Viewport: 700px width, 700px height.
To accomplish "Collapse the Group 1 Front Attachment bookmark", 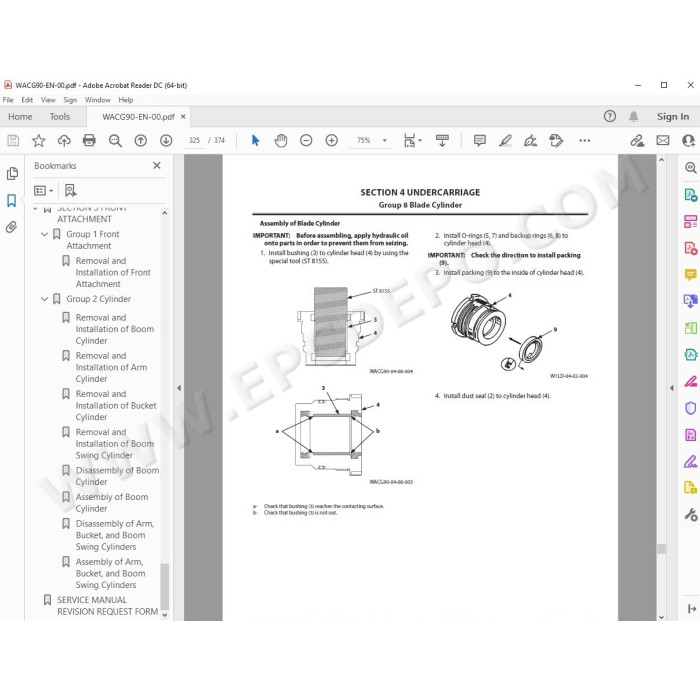I will pos(44,234).
